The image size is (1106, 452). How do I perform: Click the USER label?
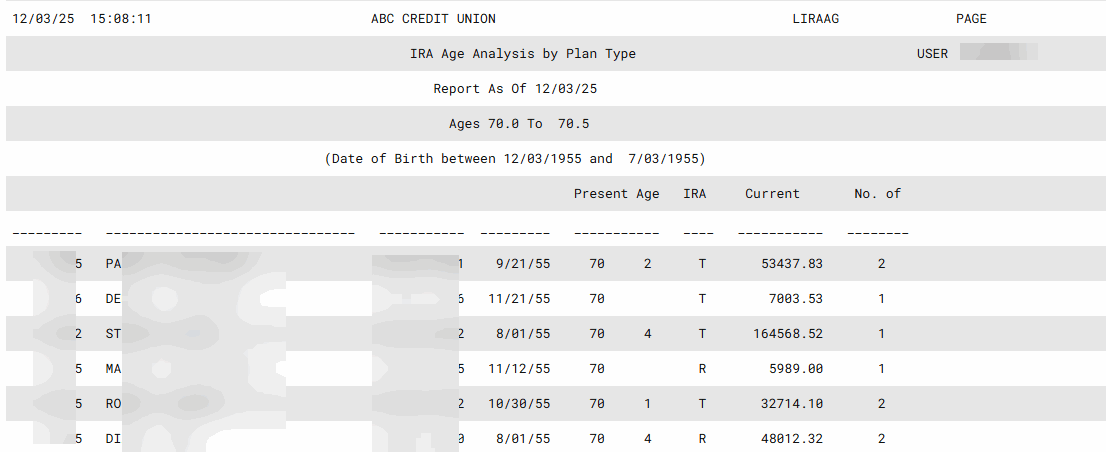(x=932, y=54)
